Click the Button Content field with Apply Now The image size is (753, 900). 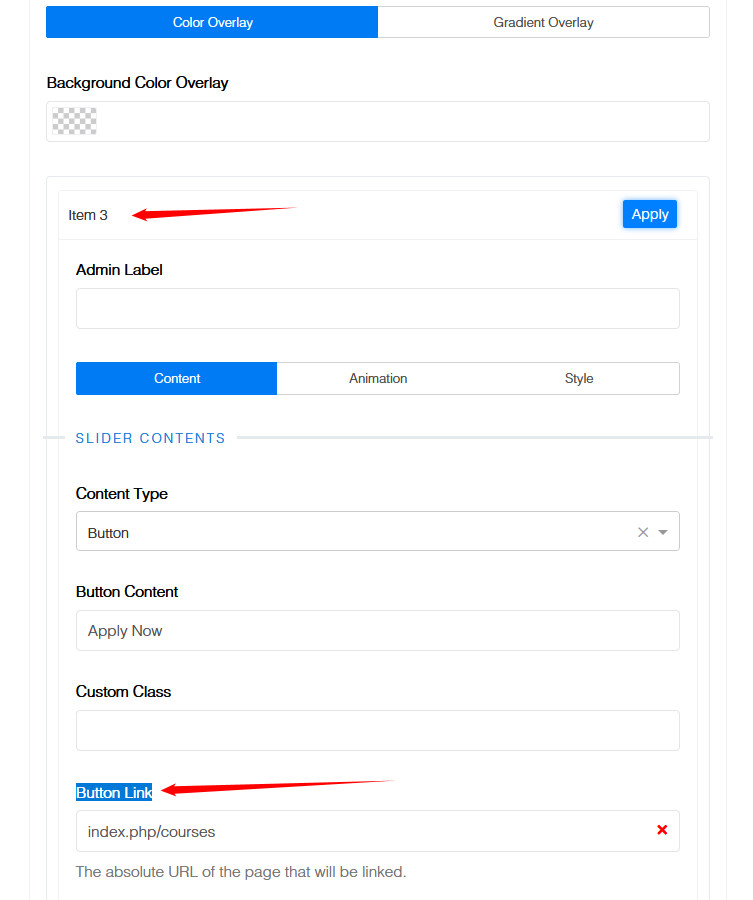(377, 631)
